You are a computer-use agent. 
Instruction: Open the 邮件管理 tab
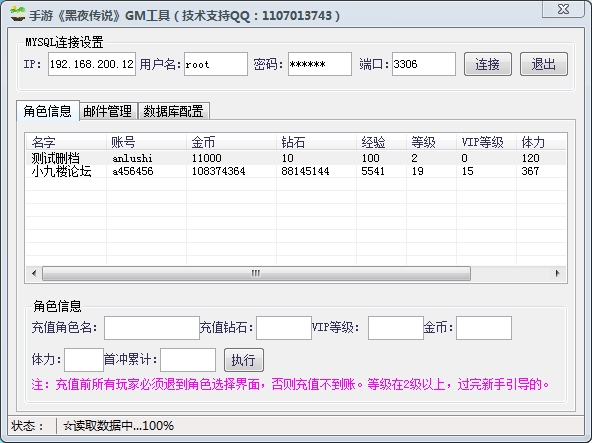click(109, 111)
